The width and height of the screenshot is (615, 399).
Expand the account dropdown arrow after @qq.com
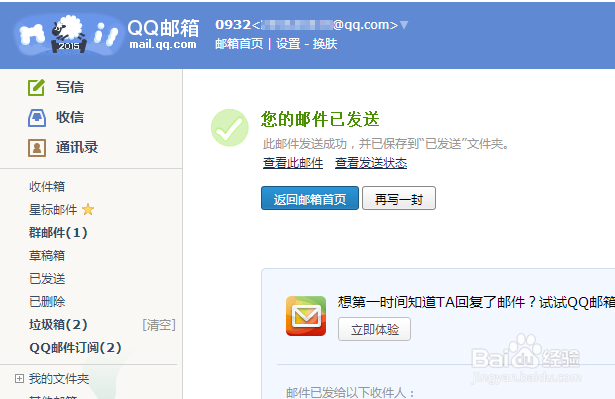pyautogui.click(x=404, y=25)
